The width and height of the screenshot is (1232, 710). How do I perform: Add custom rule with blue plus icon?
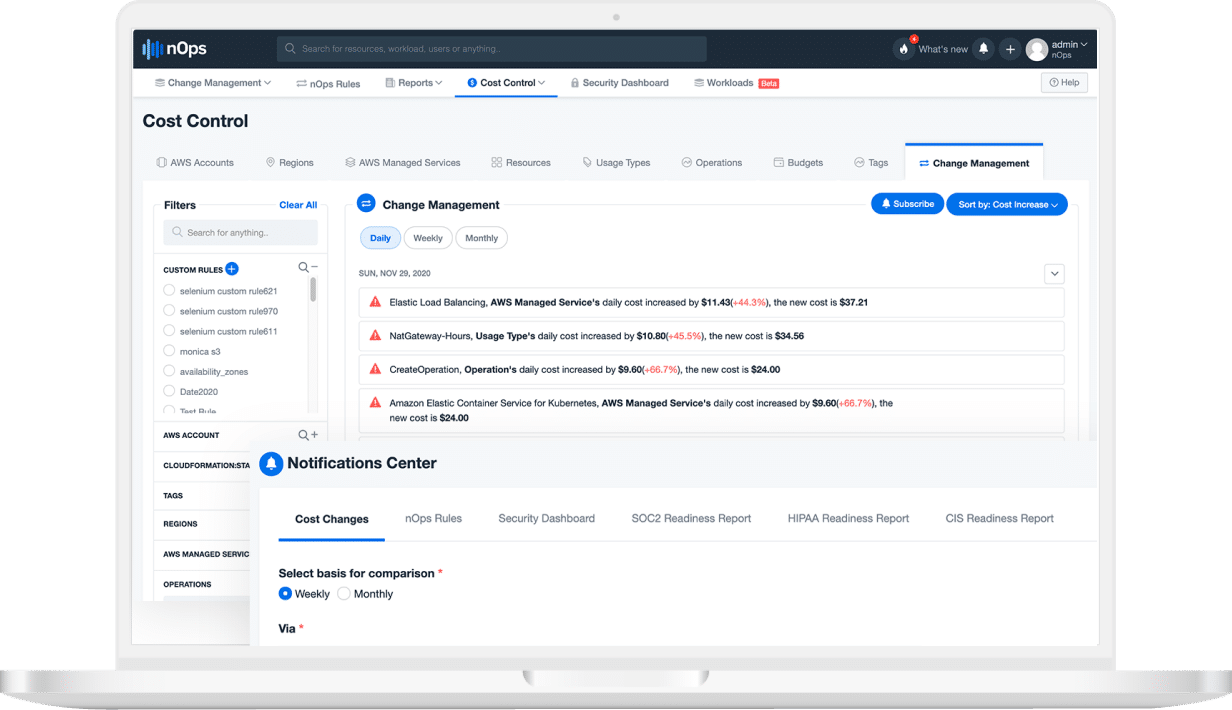click(x=232, y=269)
